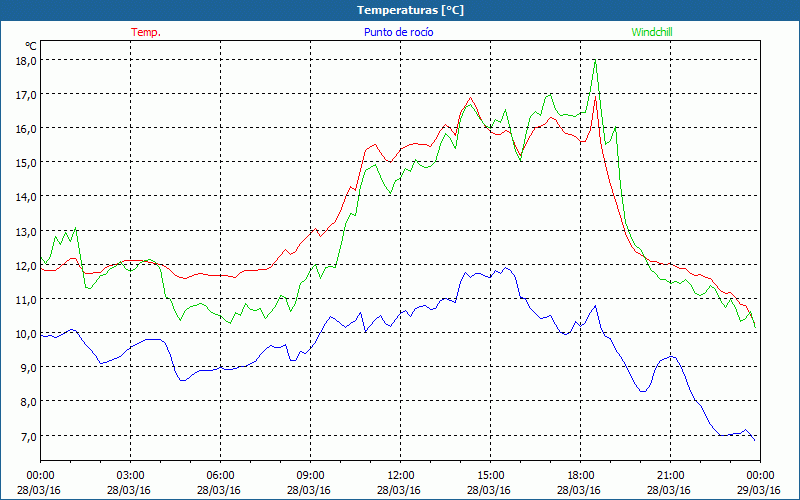Image resolution: width=800 pixels, height=500 pixels.
Task: Click the 9,0 y-axis value
Action: click(x=30, y=368)
